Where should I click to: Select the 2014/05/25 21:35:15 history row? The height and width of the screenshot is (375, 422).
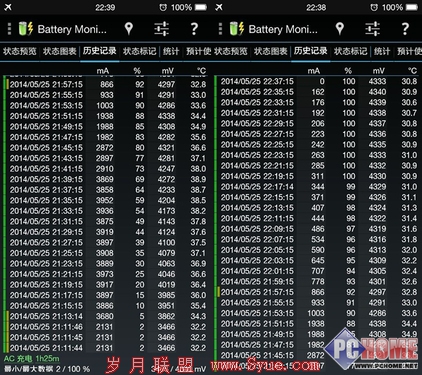106,200
